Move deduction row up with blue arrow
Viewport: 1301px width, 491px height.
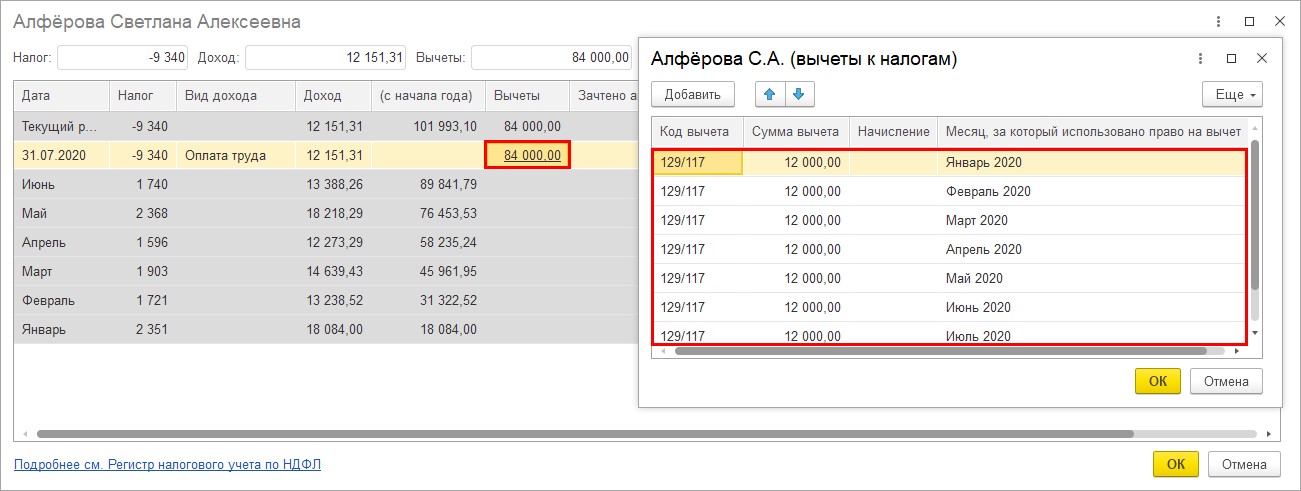(x=769, y=95)
